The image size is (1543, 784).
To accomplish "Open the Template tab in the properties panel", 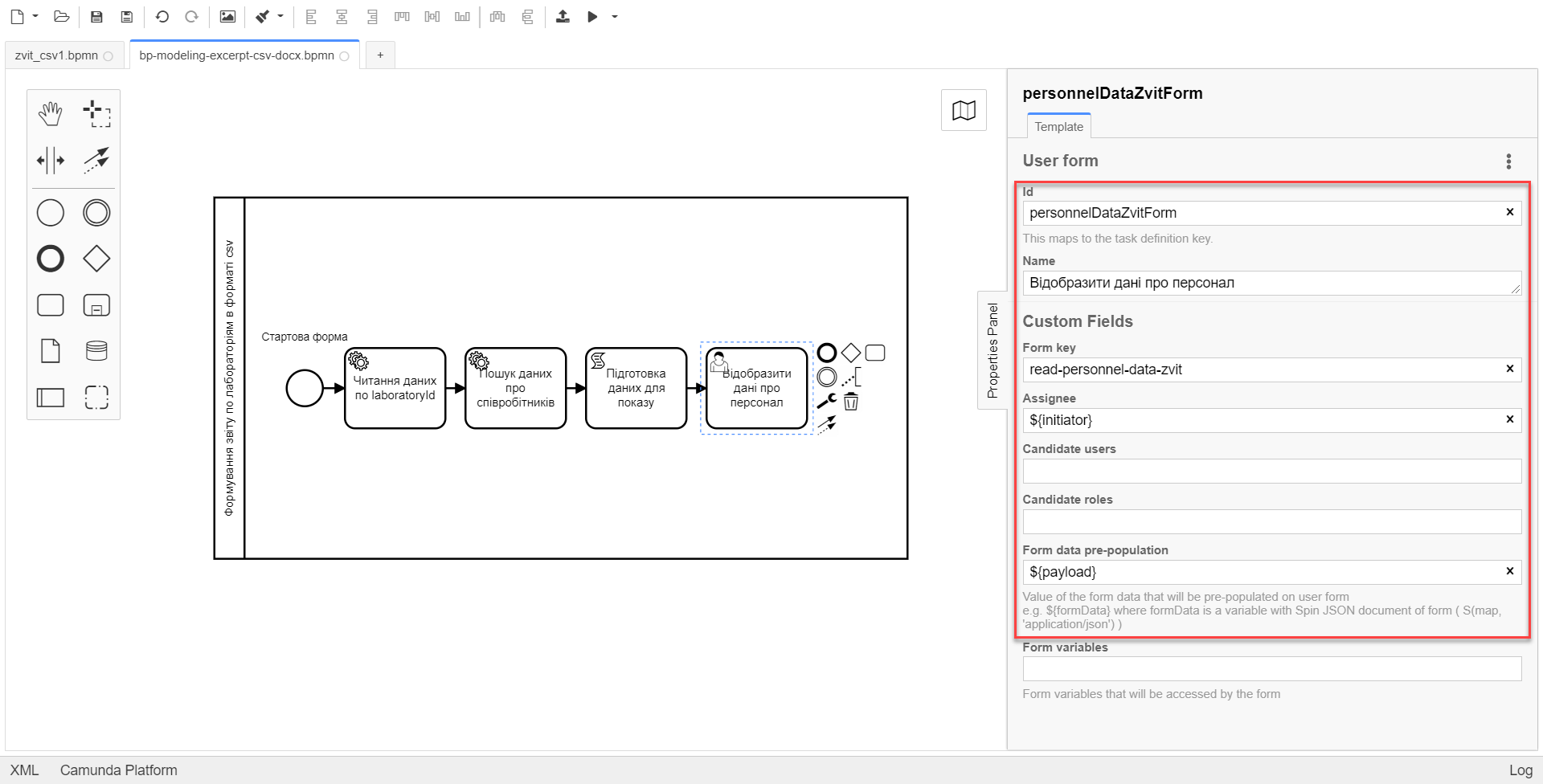I will 1058,126.
